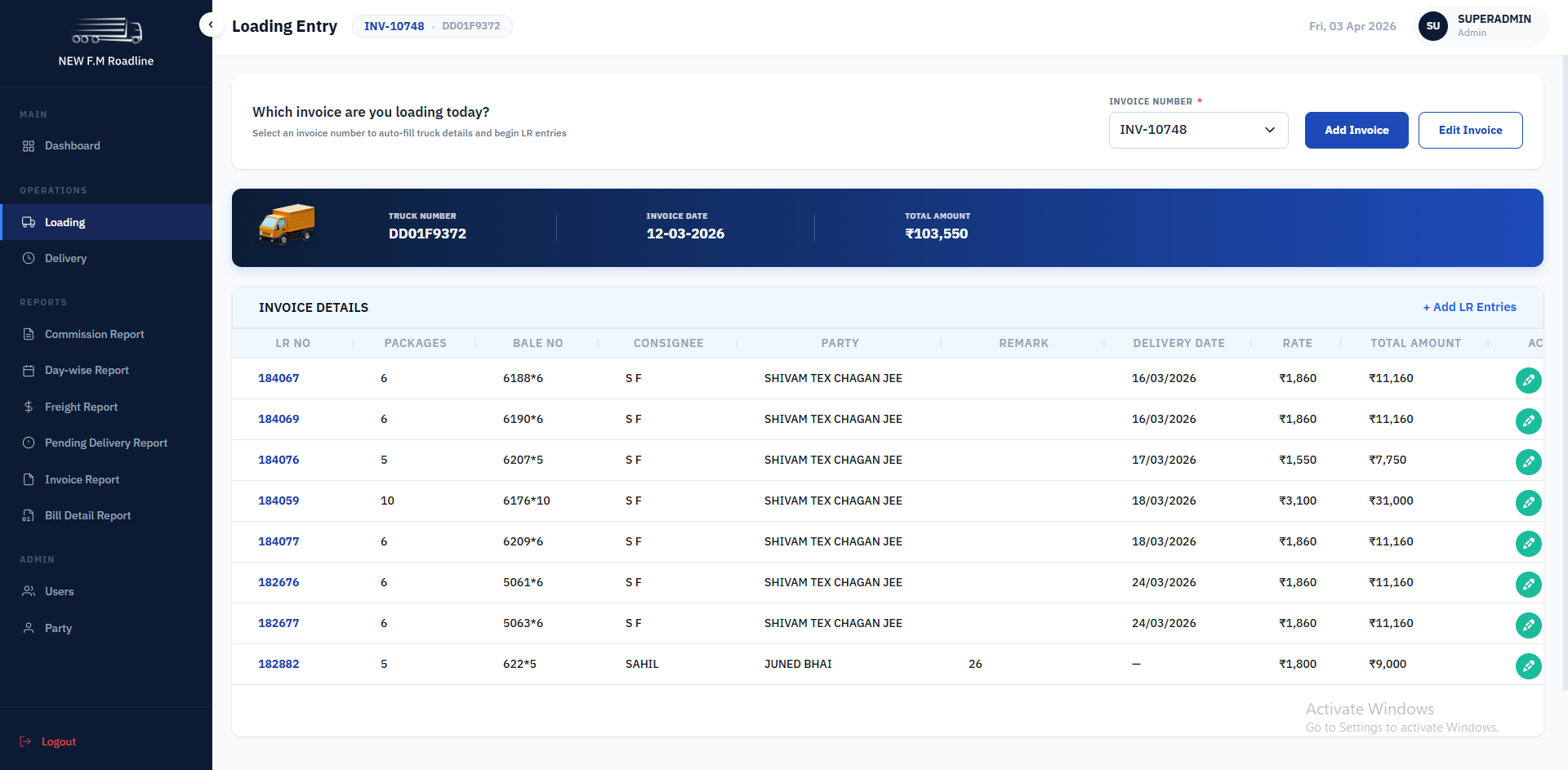Click the Add Invoice button
Screen dimensions: 1568x770
[1356, 130]
